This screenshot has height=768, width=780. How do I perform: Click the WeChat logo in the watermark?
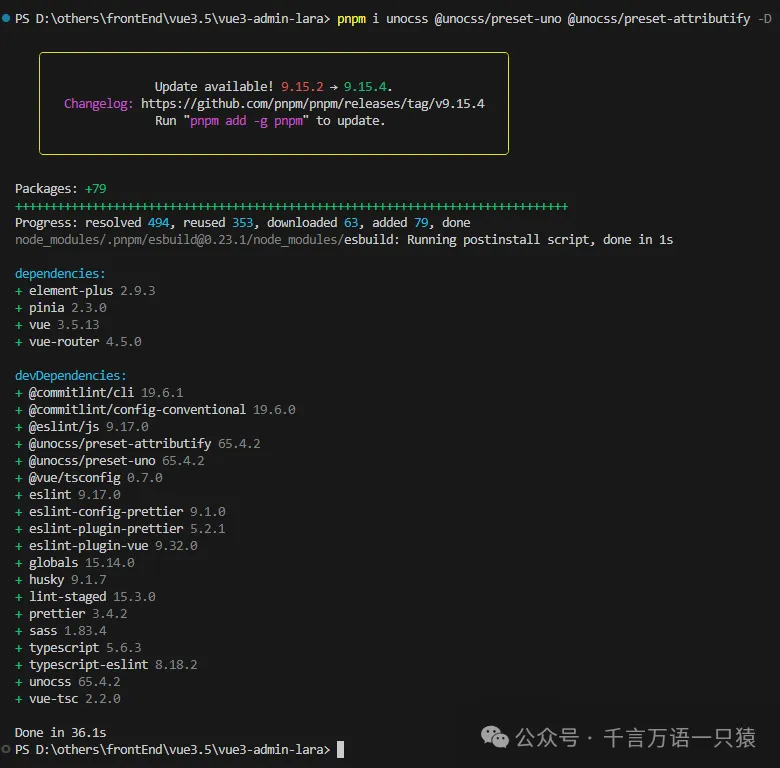(x=495, y=737)
